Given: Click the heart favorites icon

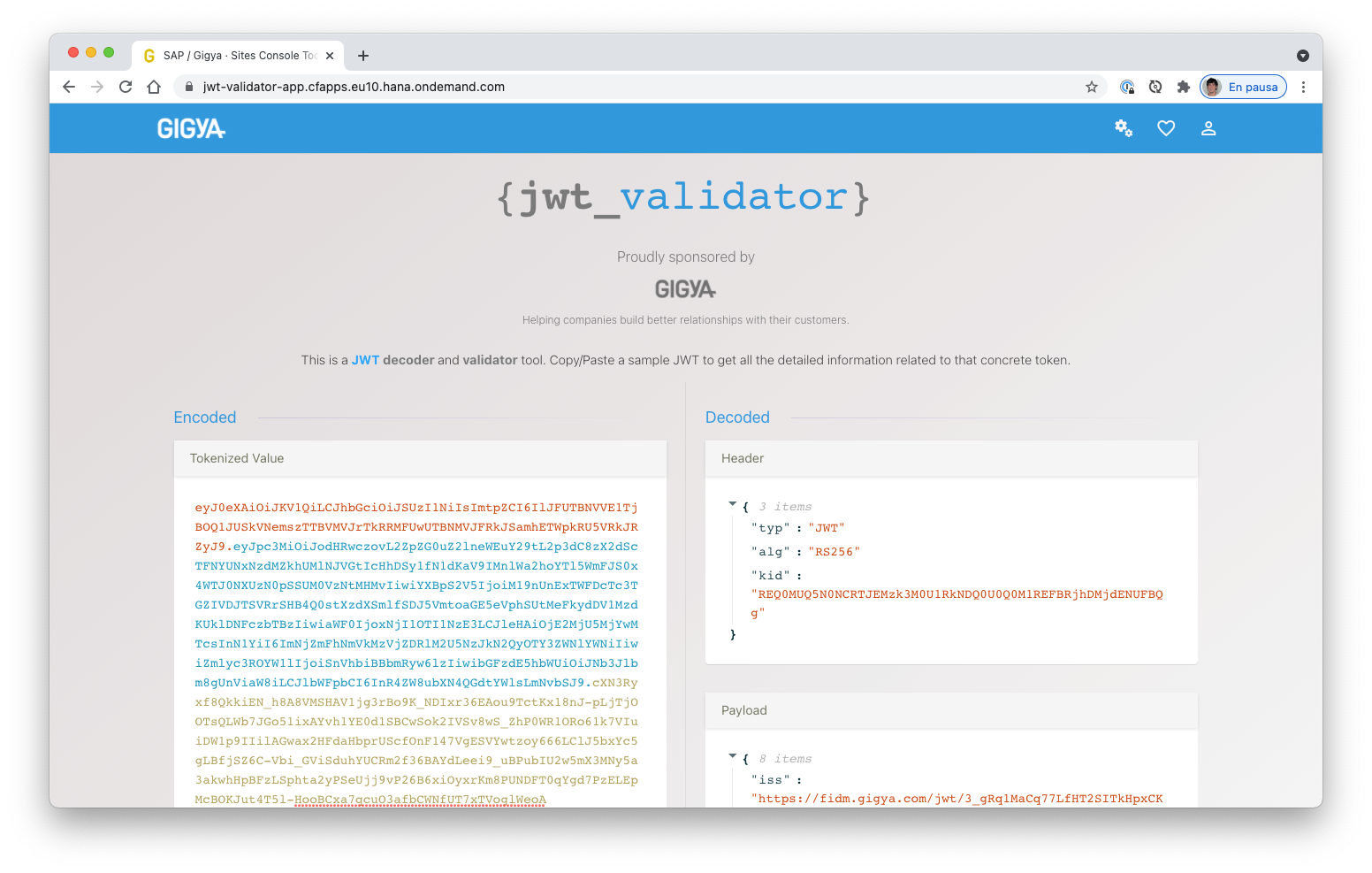Looking at the screenshot, I should click(1166, 128).
